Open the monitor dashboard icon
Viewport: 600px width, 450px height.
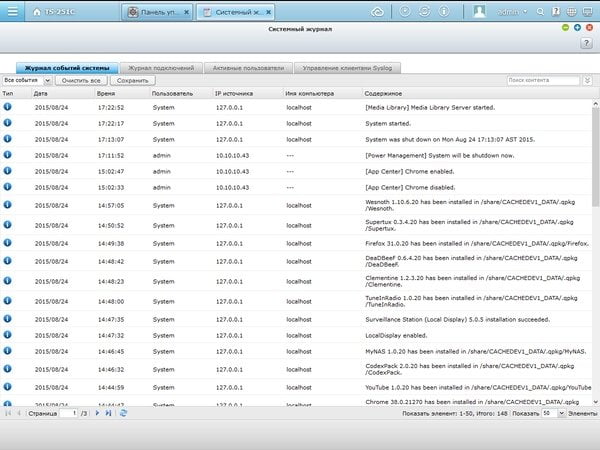click(x=587, y=12)
